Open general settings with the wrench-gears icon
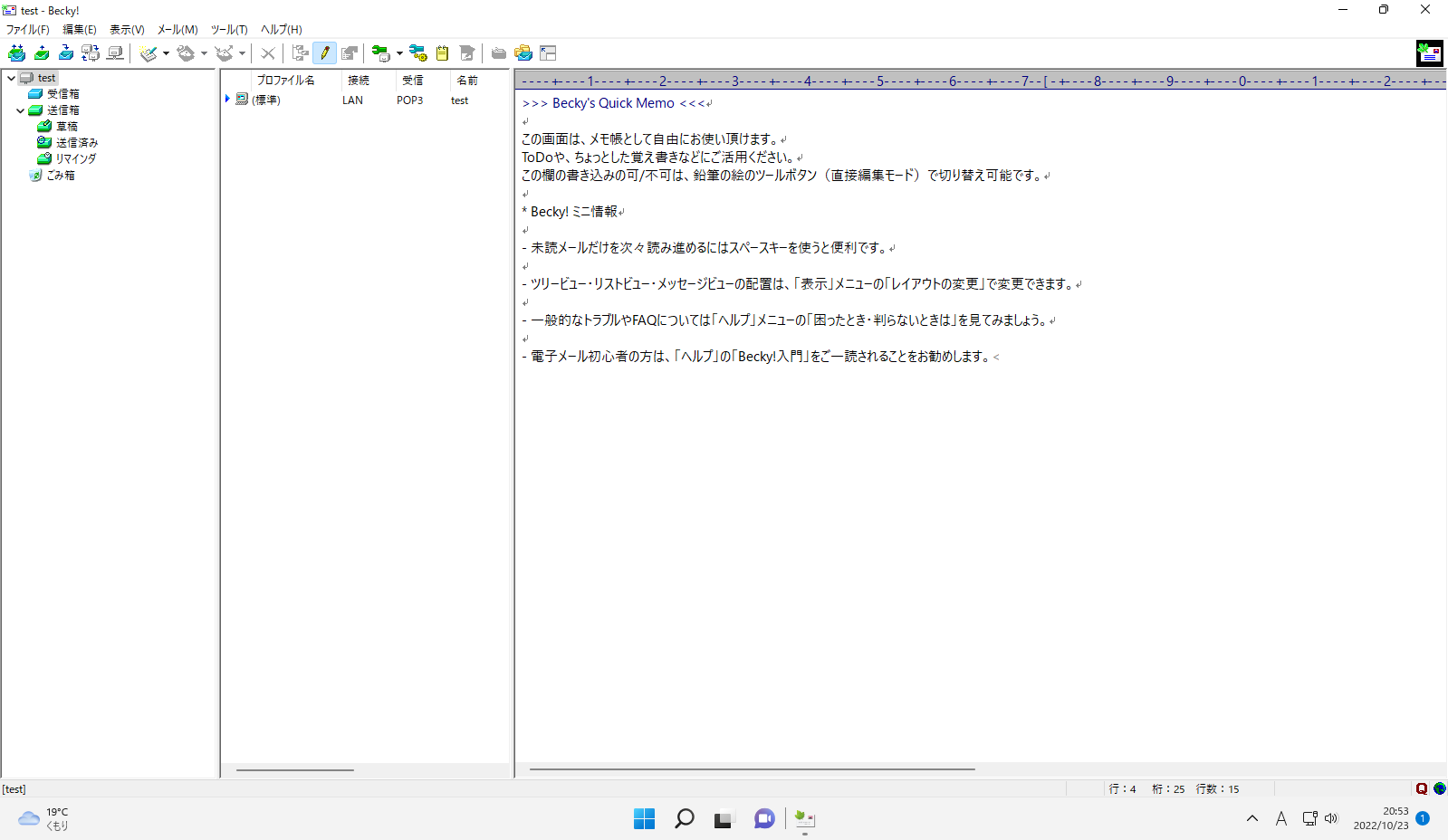Image resolution: width=1448 pixels, height=840 pixels. pos(417,53)
